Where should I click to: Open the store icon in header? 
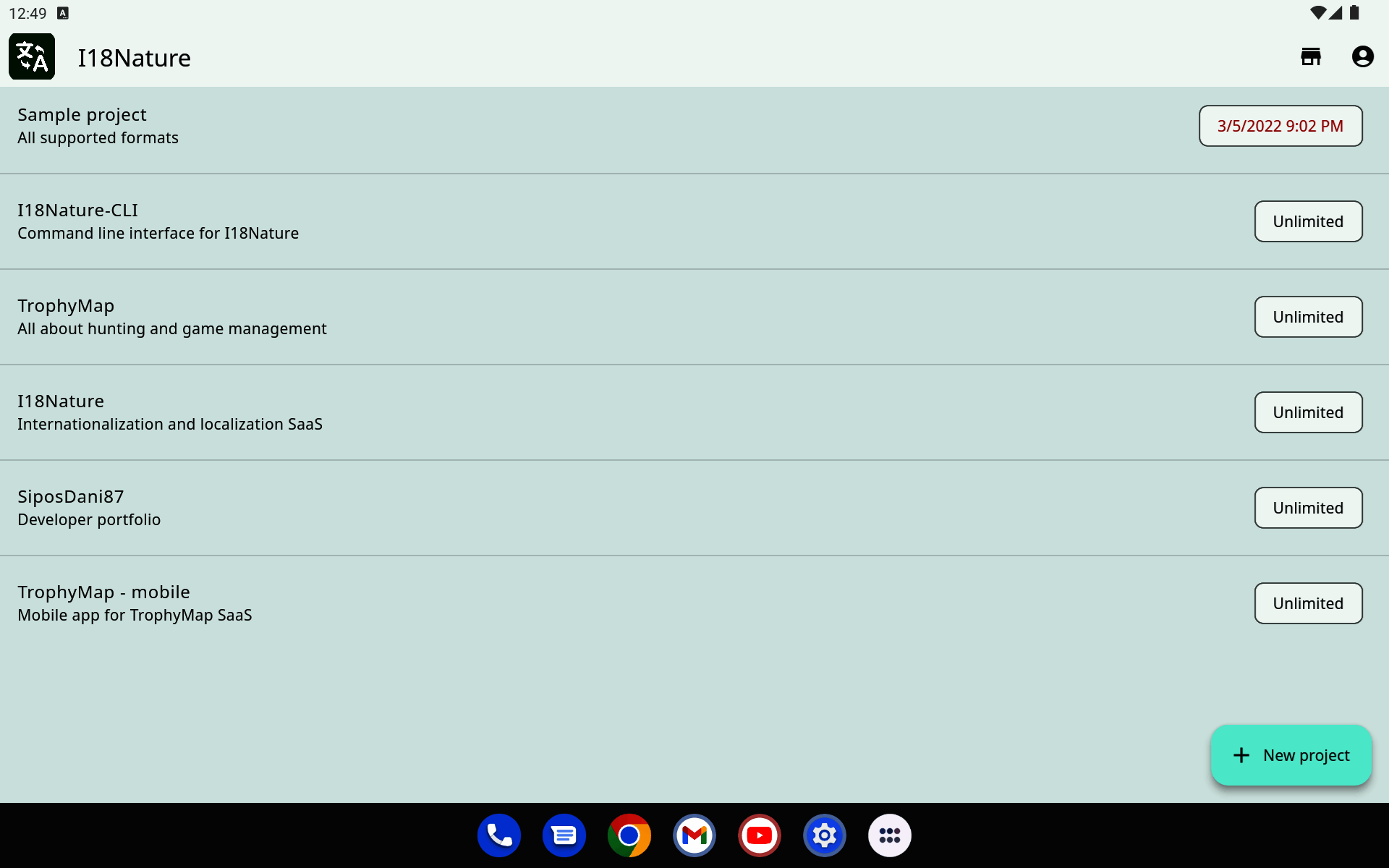click(1311, 56)
